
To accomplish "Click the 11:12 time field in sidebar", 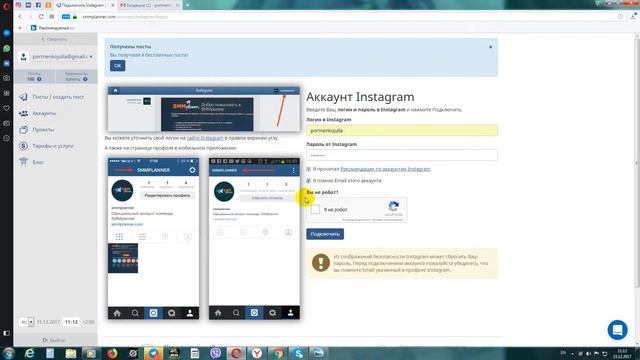I will click(x=71, y=322).
